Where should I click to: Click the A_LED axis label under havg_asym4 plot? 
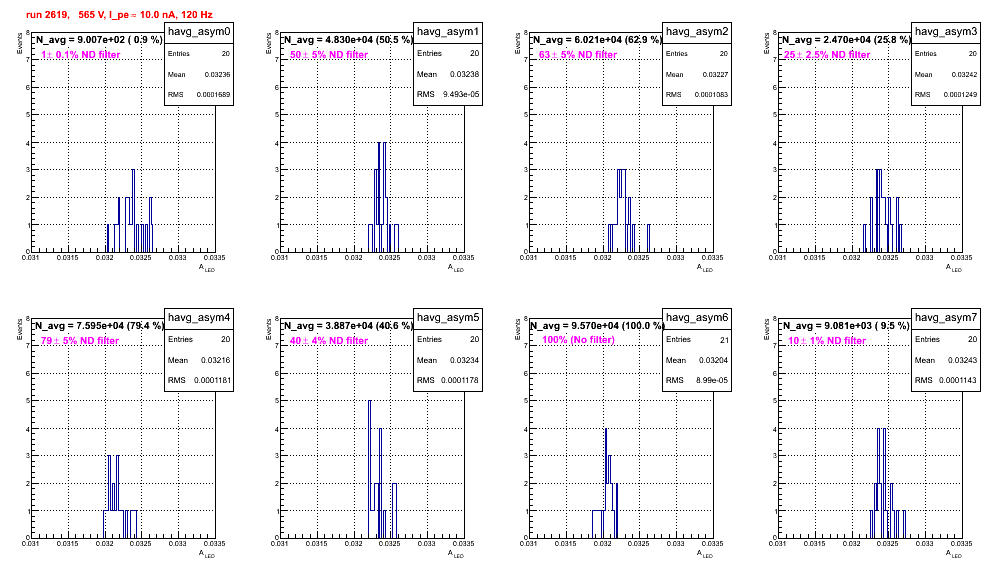pos(207,554)
